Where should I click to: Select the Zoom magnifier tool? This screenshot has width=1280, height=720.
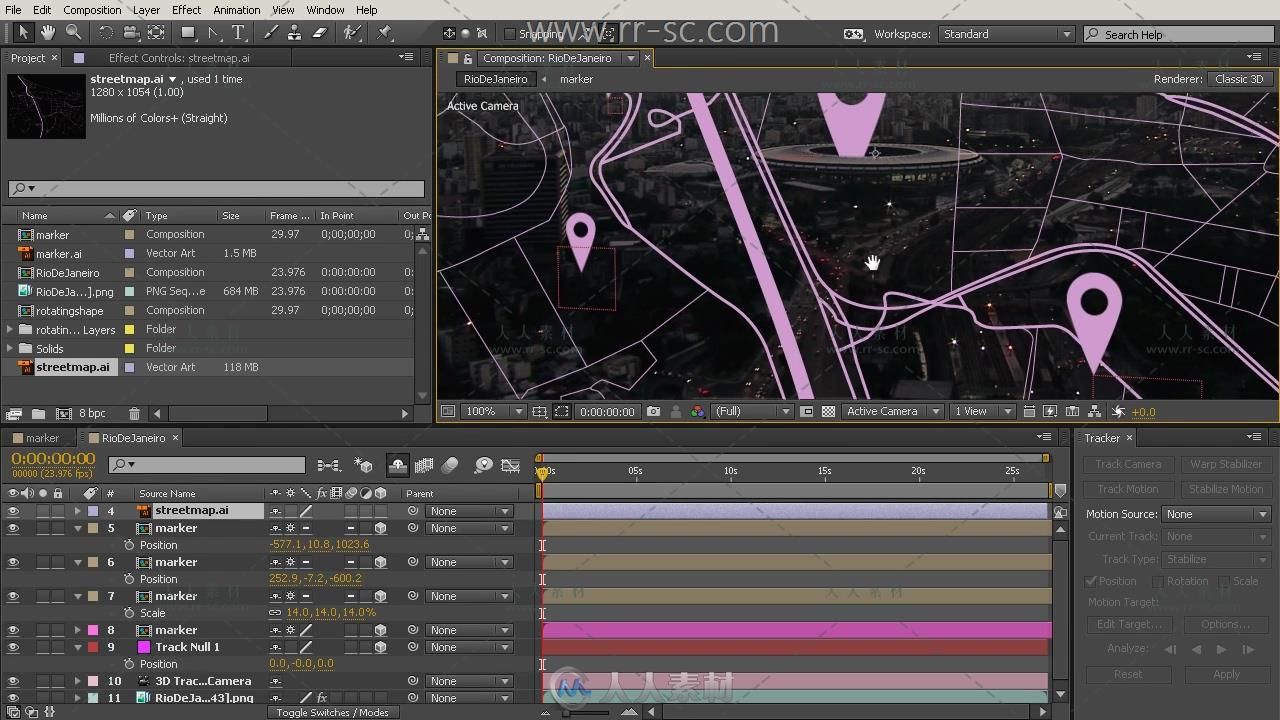73,33
